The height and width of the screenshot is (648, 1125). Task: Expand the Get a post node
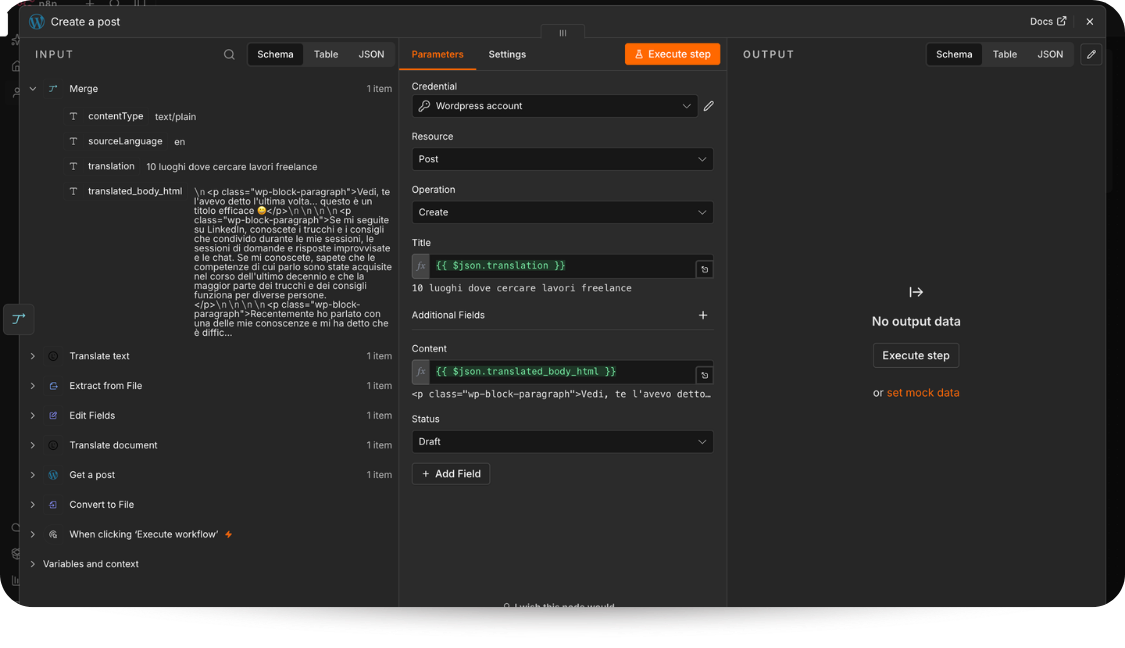(x=33, y=475)
